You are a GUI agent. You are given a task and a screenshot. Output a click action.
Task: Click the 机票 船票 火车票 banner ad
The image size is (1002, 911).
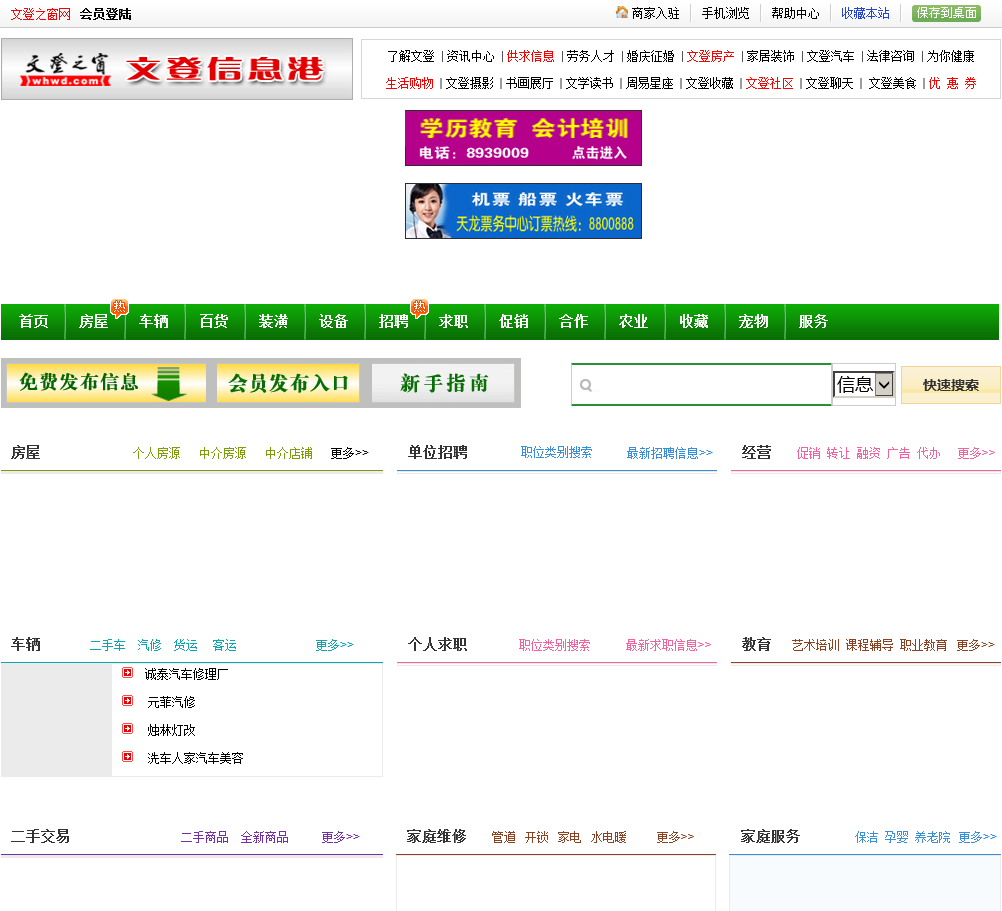tap(523, 211)
